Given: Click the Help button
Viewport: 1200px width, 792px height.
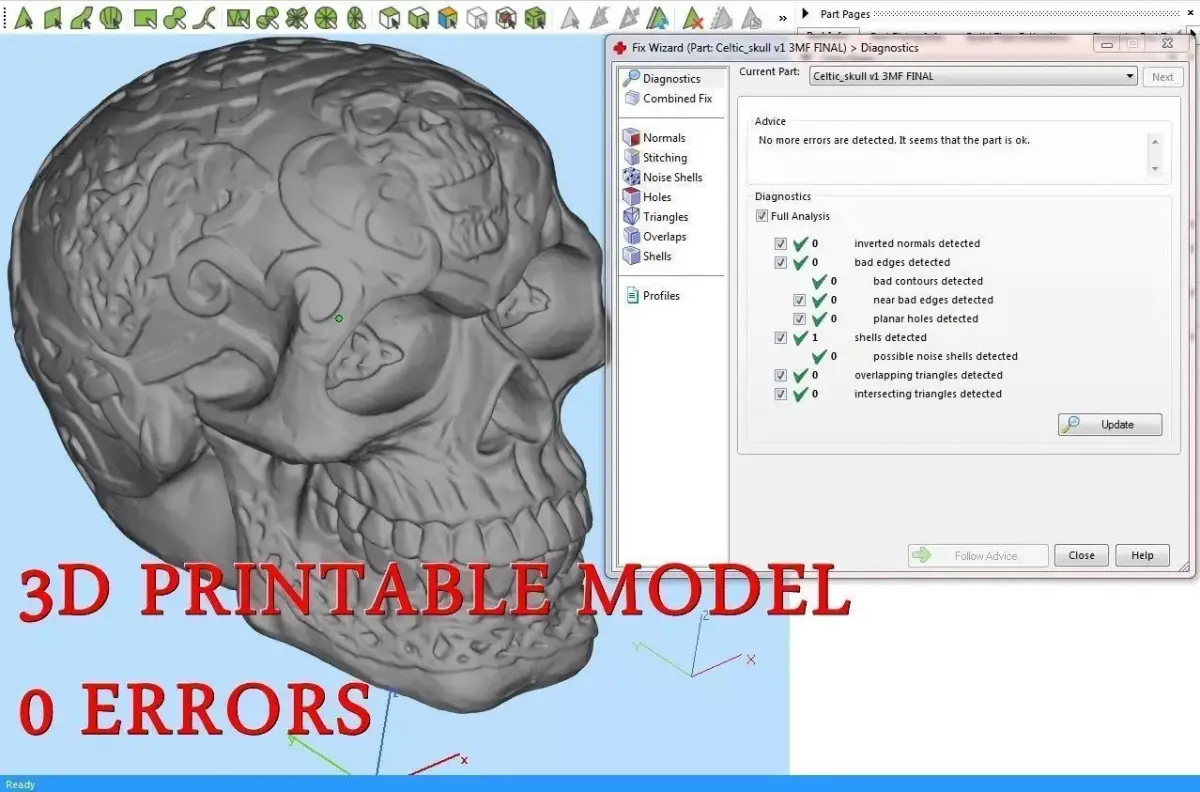Looking at the screenshot, I should (x=1142, y=555).
